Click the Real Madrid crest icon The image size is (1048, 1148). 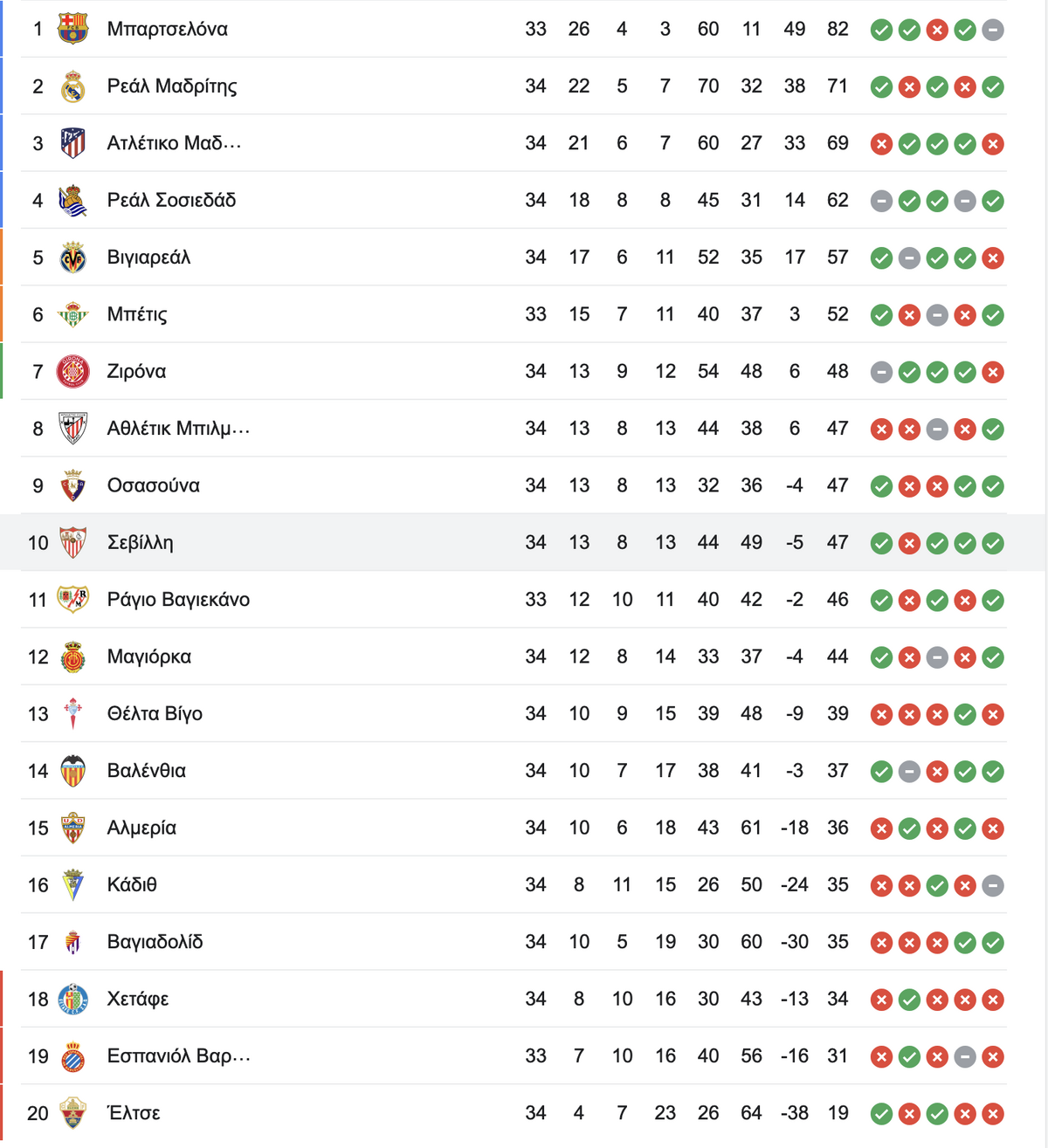coord(72,86)
